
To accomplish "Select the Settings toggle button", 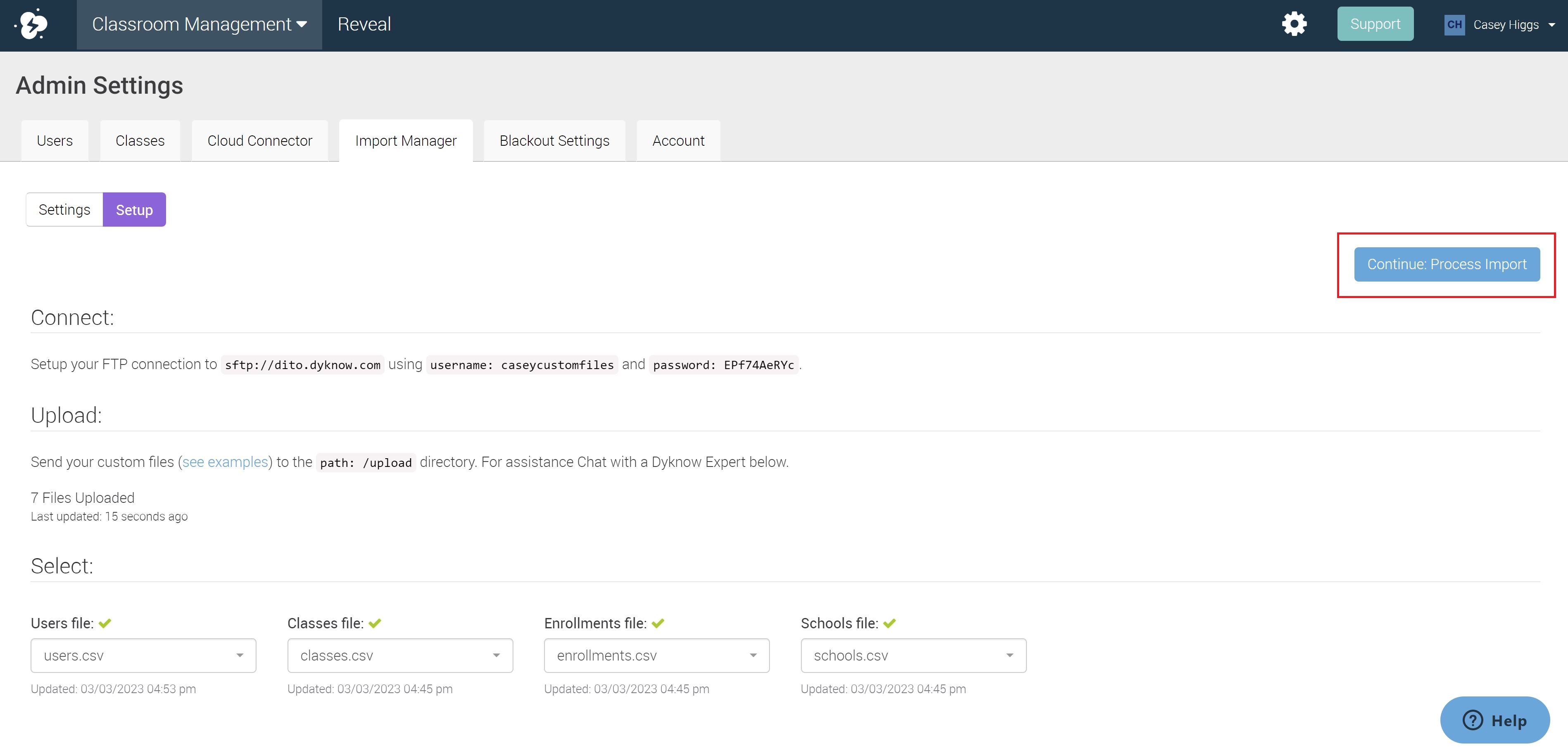I will point(64,210).
